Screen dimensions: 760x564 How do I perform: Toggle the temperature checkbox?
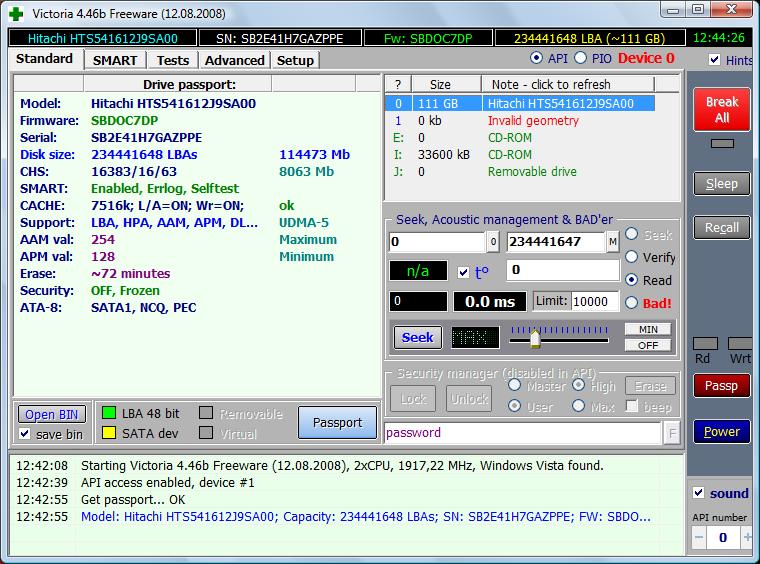point(463,272)
